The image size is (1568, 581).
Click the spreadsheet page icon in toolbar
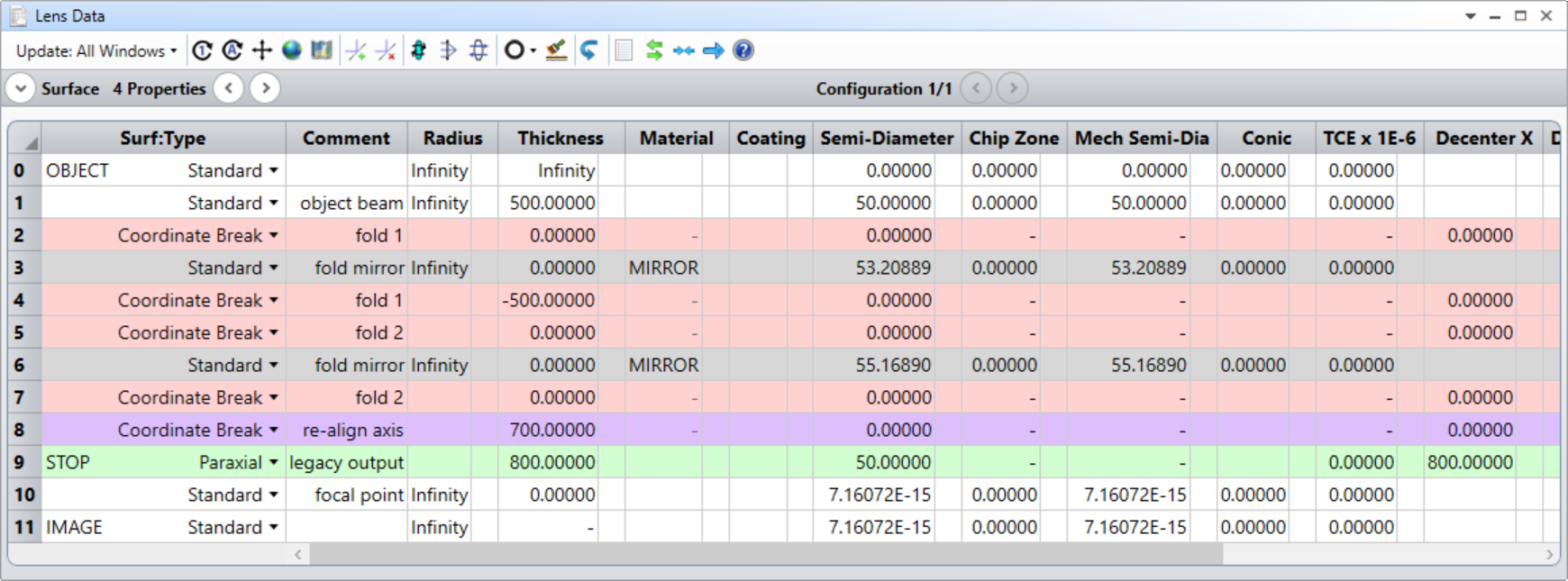coord(624,50)
